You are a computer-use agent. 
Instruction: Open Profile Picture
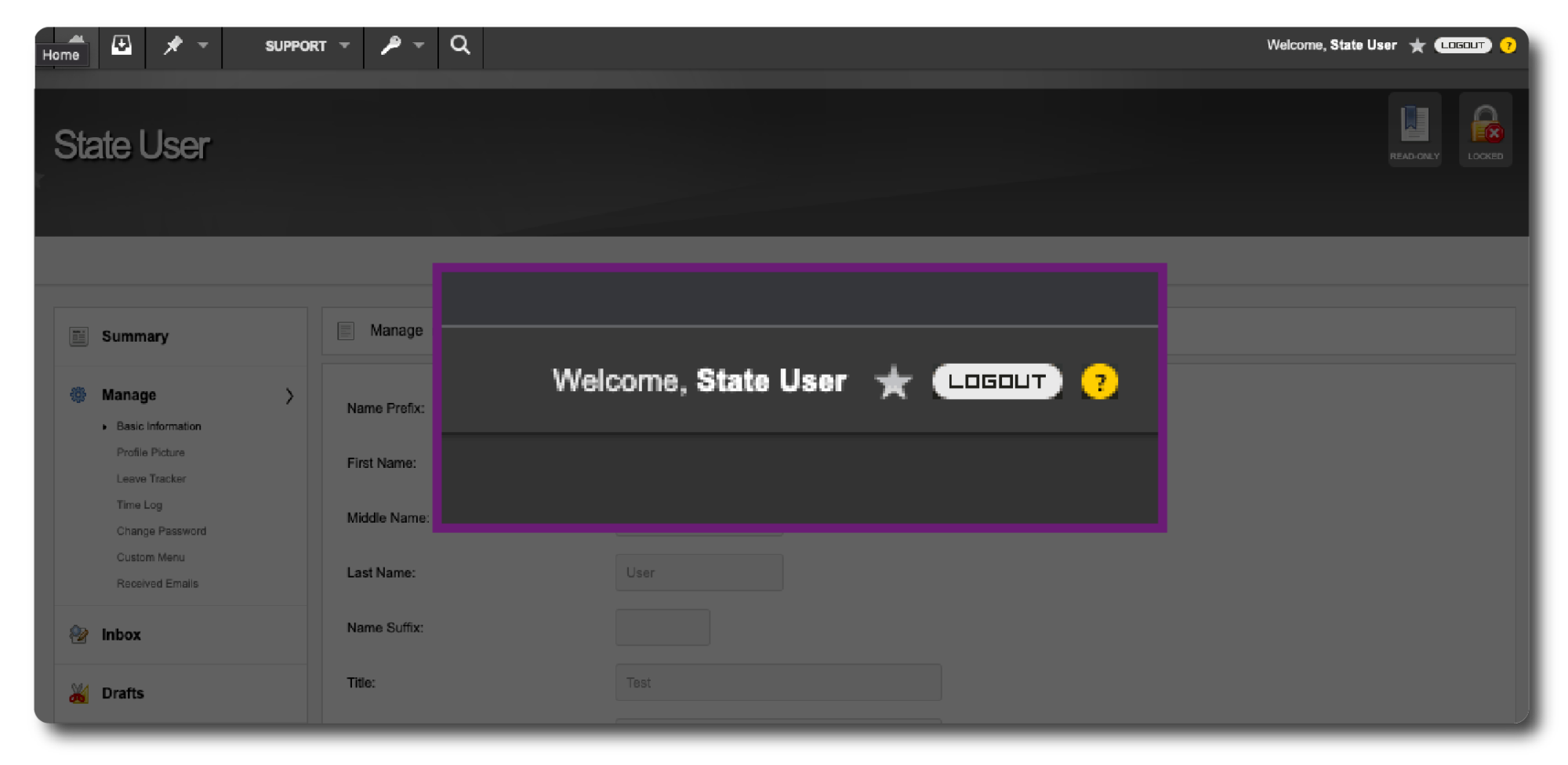point(151,452)
